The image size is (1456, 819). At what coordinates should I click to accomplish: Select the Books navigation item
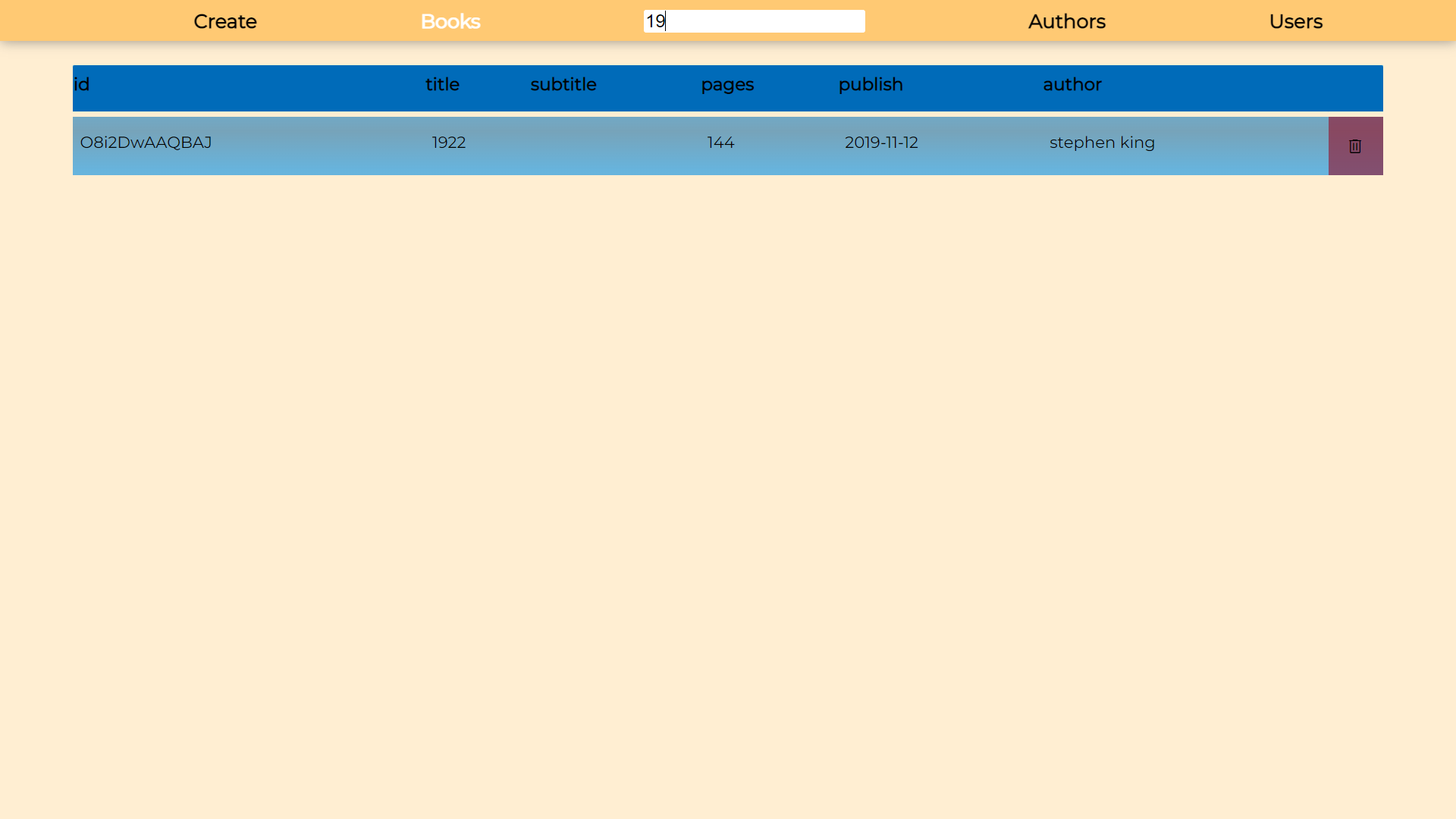[450, 21]
